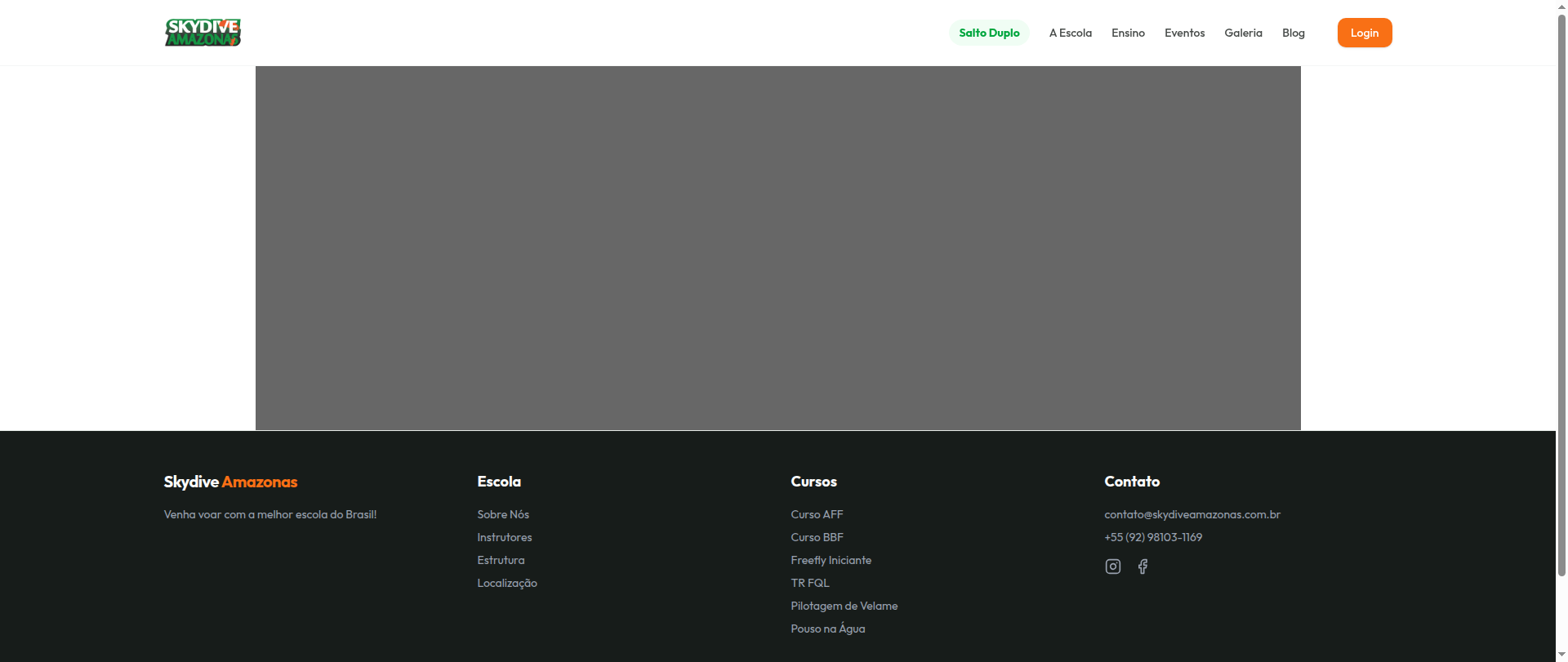The width and height of the screenshot is (1568, 662).
Task: Click the Skydive Amazonas logo
Action: pyautogui.click(x=203, y=33)
